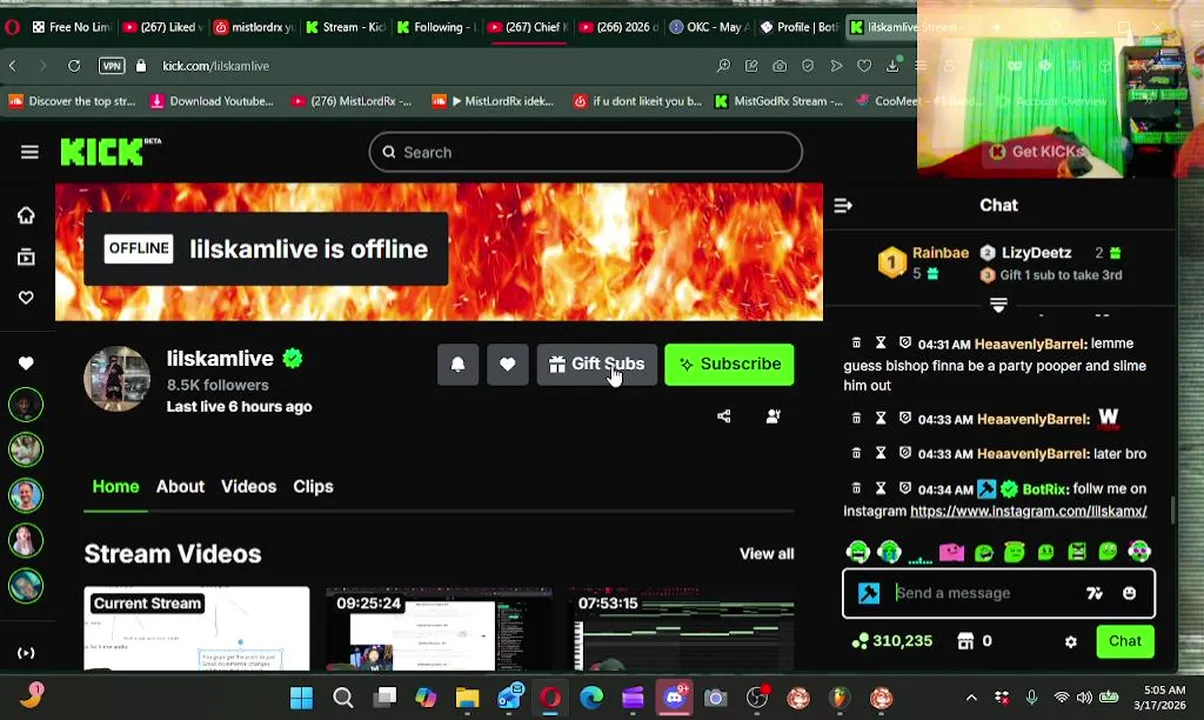Open the Following heart outline sidebar icon

pyautogui.click(x=26, y=298)
